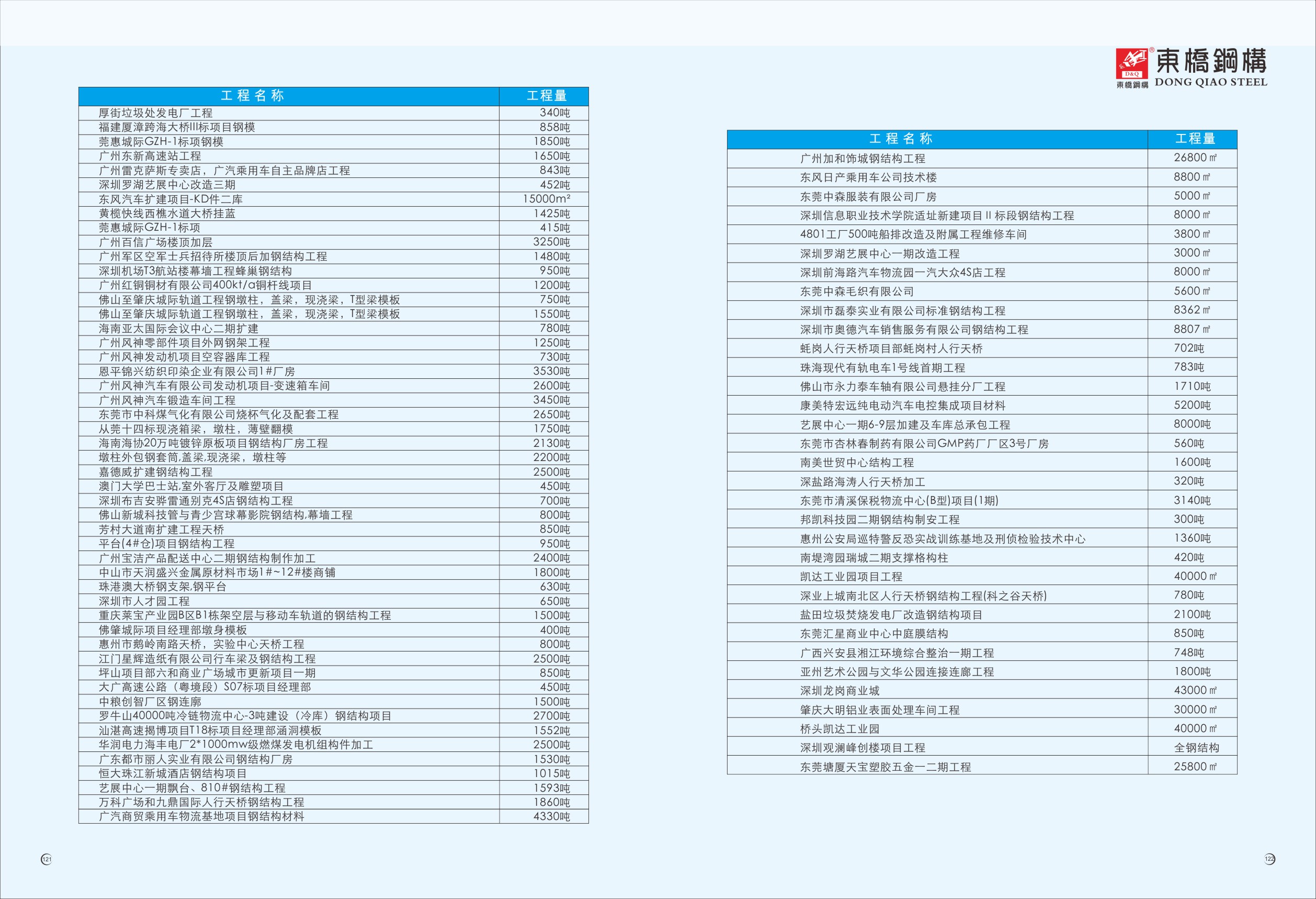Select the 南美世贸中心结构工程 row
The image size is (1316, 899).
pos(857,463)
